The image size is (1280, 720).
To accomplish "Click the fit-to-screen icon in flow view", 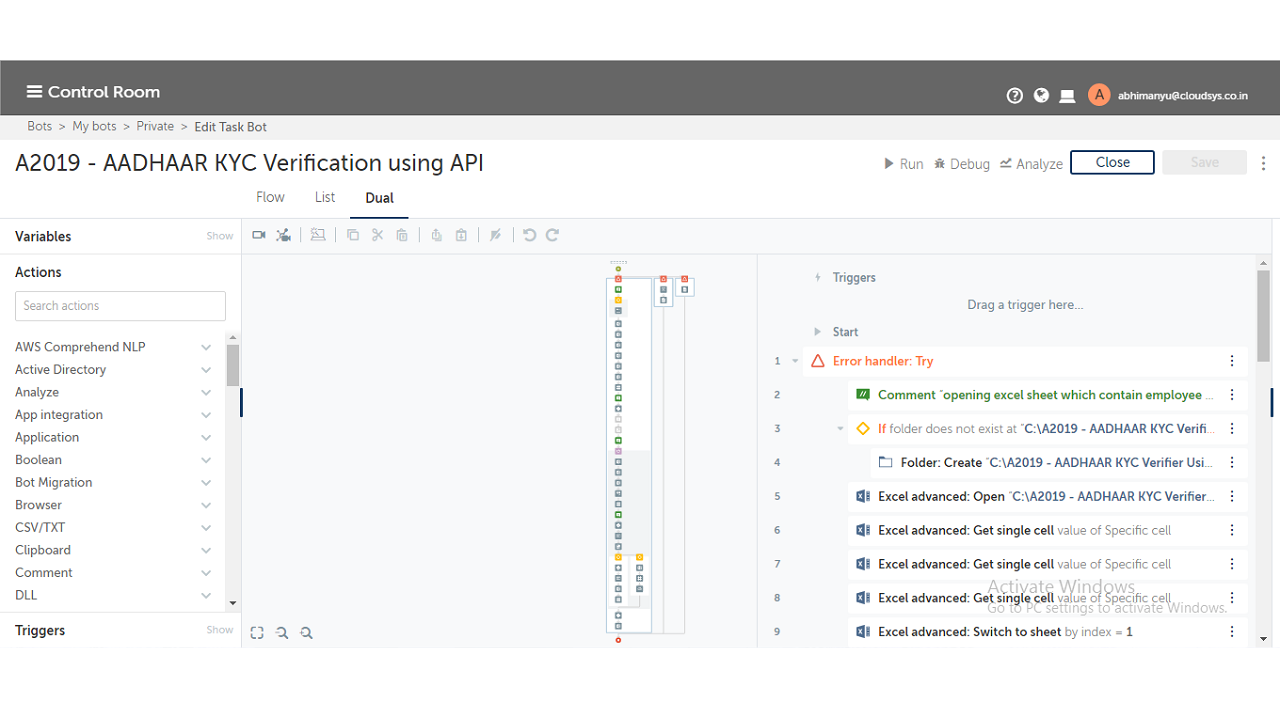I will (257, 633).
